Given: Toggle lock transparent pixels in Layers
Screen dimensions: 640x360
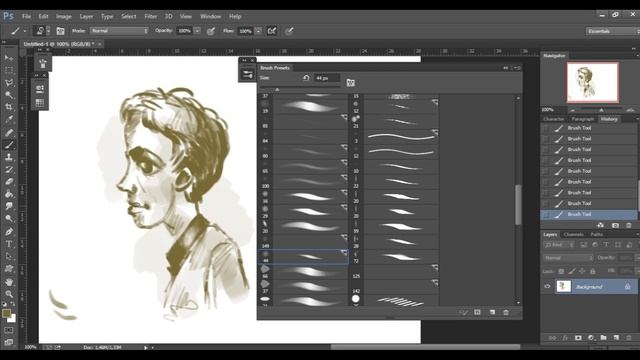Looking at the screenshot, I should point(561,271).
